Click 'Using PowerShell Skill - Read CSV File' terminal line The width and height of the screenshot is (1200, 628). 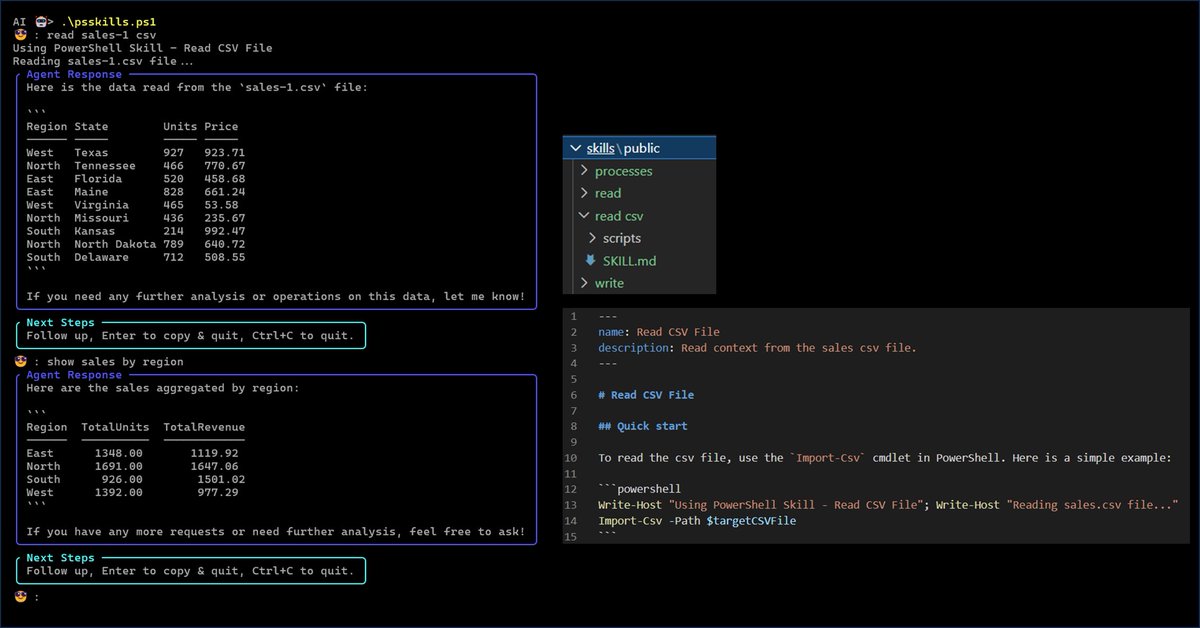pyautogui.click(x=143, y=48)
